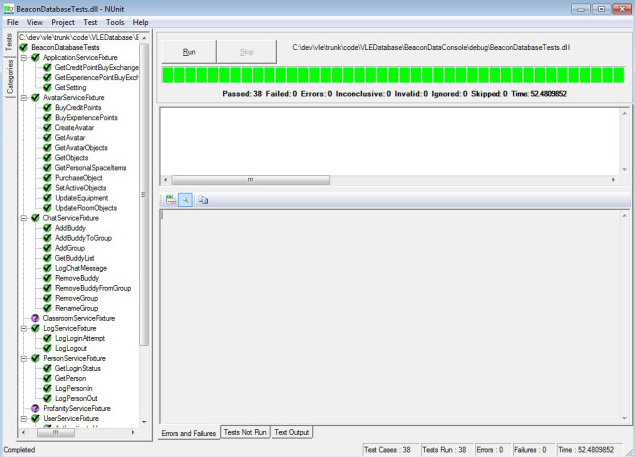Click the green test progress bar

coord(393,75)
